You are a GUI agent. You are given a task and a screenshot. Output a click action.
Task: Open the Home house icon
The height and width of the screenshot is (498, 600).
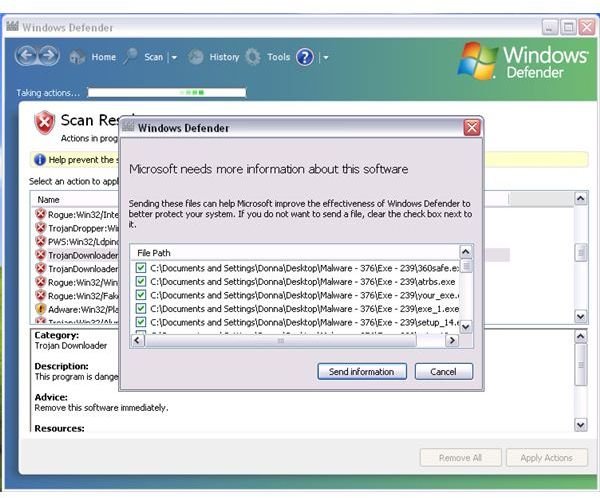77,57
